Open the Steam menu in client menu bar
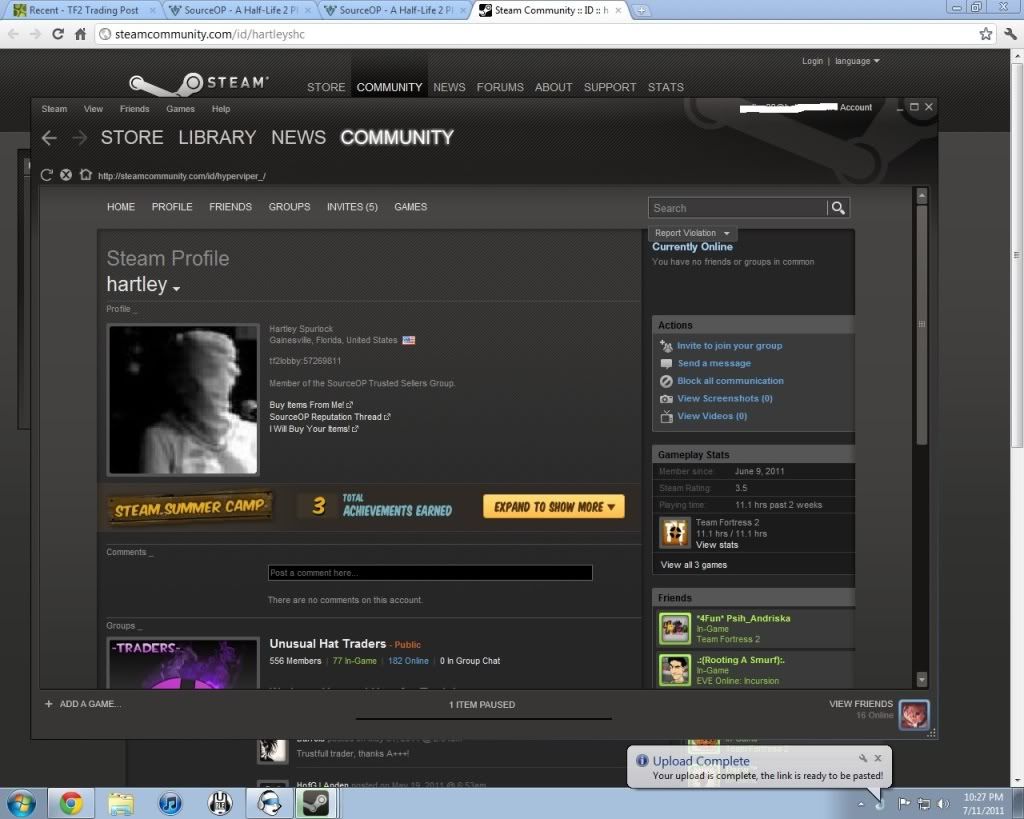 coord(54,109)
